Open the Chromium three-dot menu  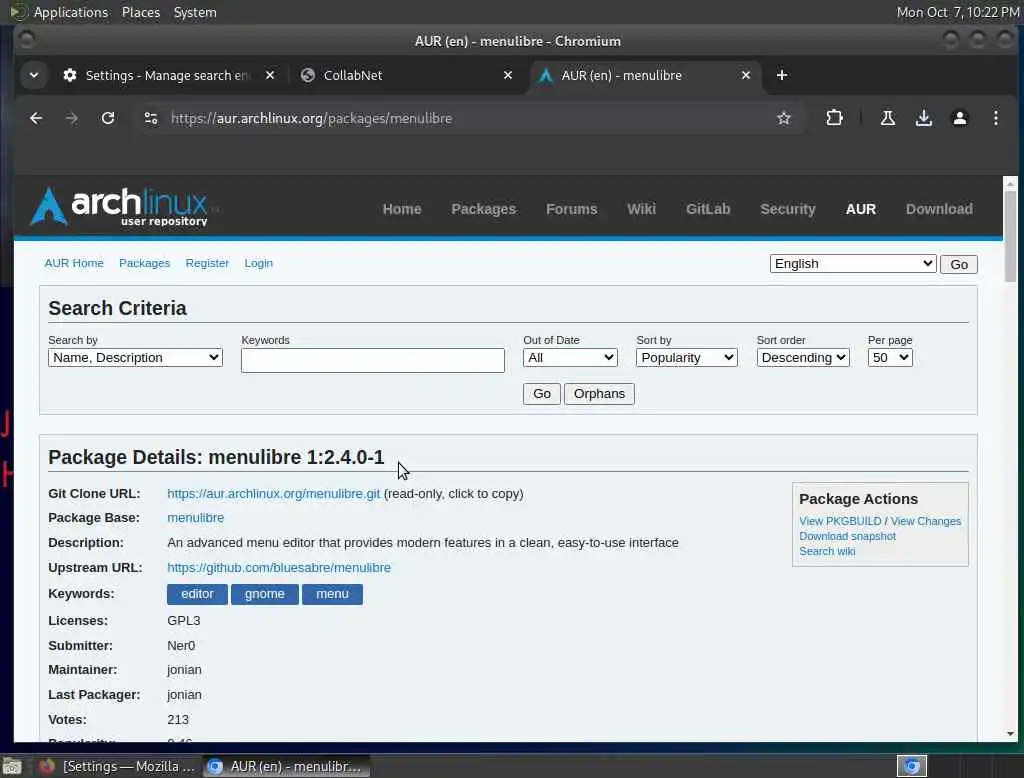(x=995, y=118)
